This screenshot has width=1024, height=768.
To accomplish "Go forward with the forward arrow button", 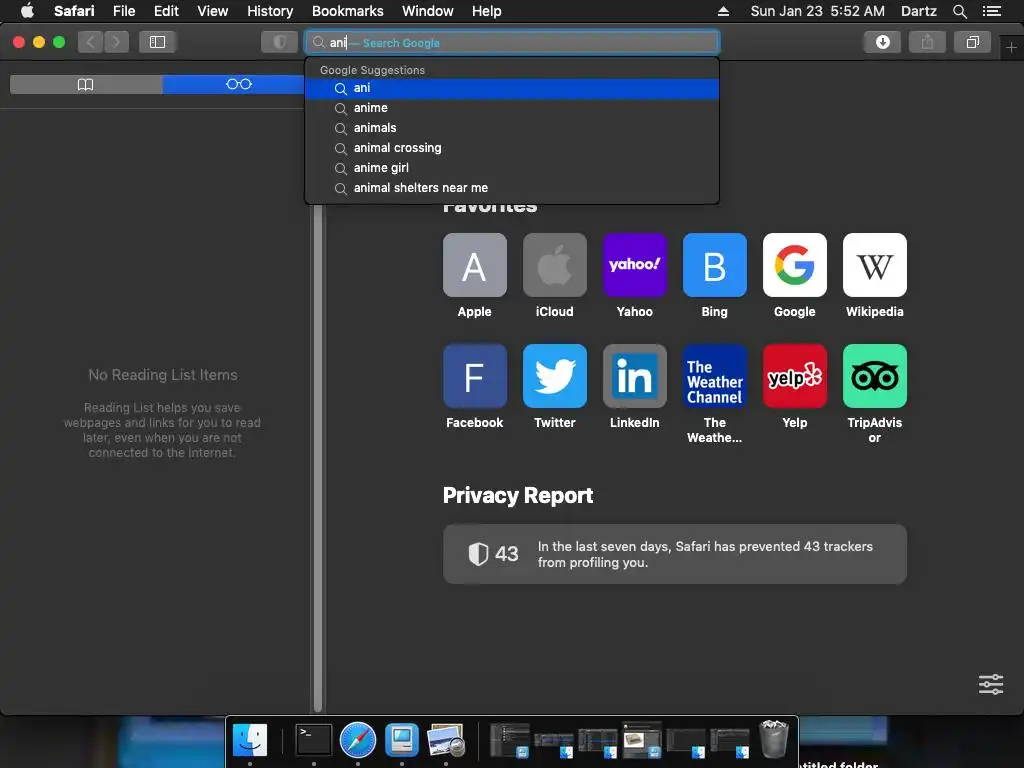I will tap(116, 42).
